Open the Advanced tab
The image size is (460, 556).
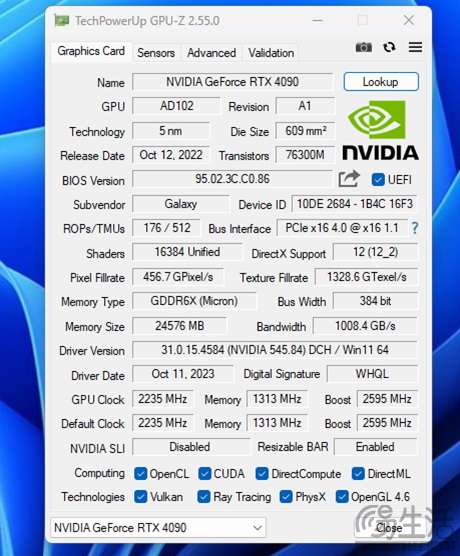point(211,53)
